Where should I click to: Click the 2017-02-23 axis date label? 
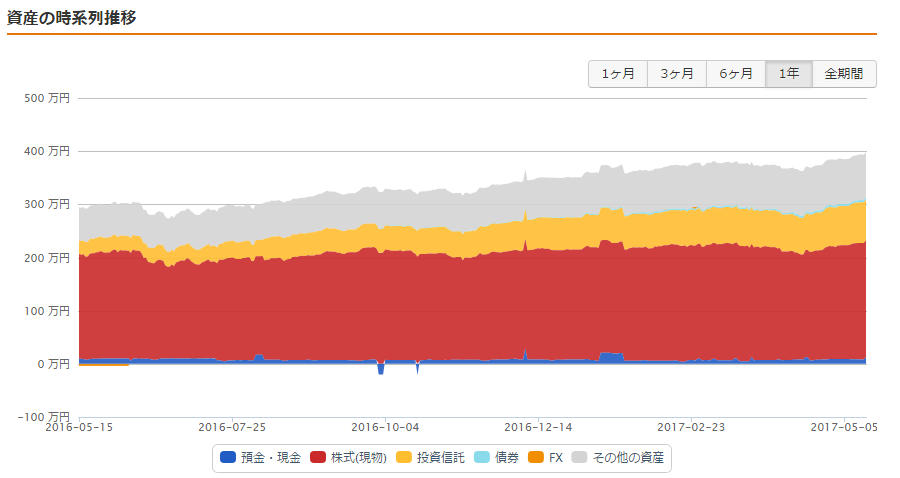(691, 428)
